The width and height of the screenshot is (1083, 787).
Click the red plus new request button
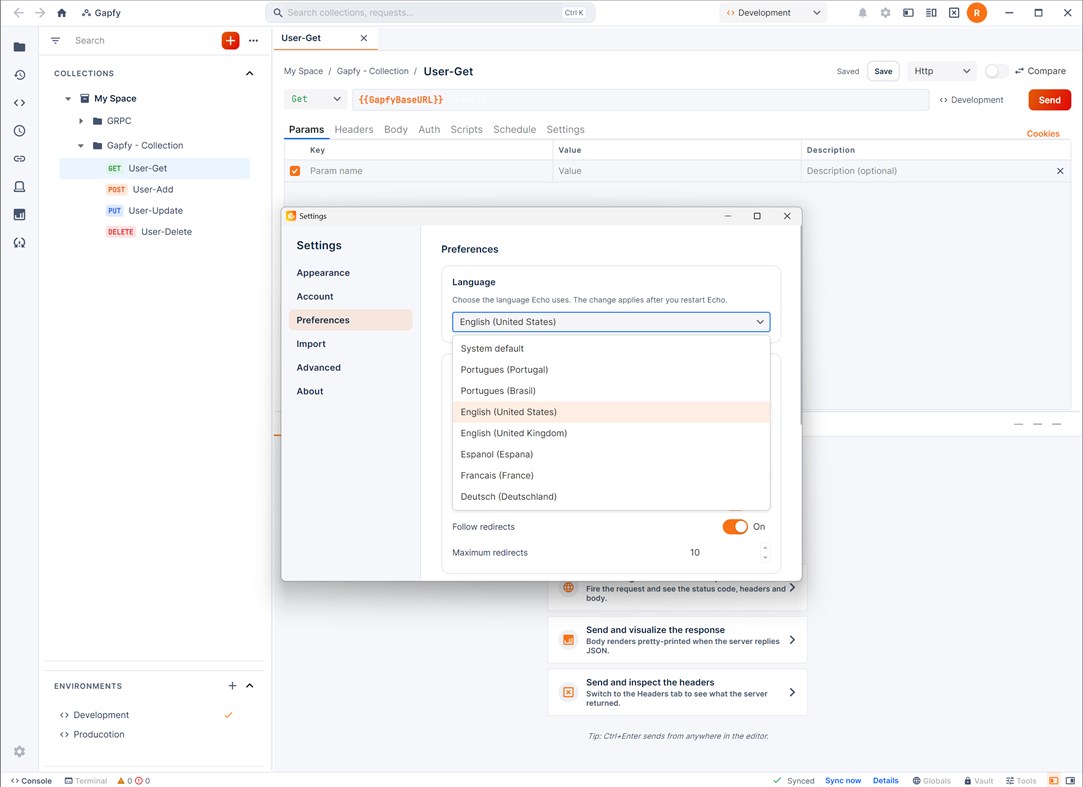231,41
